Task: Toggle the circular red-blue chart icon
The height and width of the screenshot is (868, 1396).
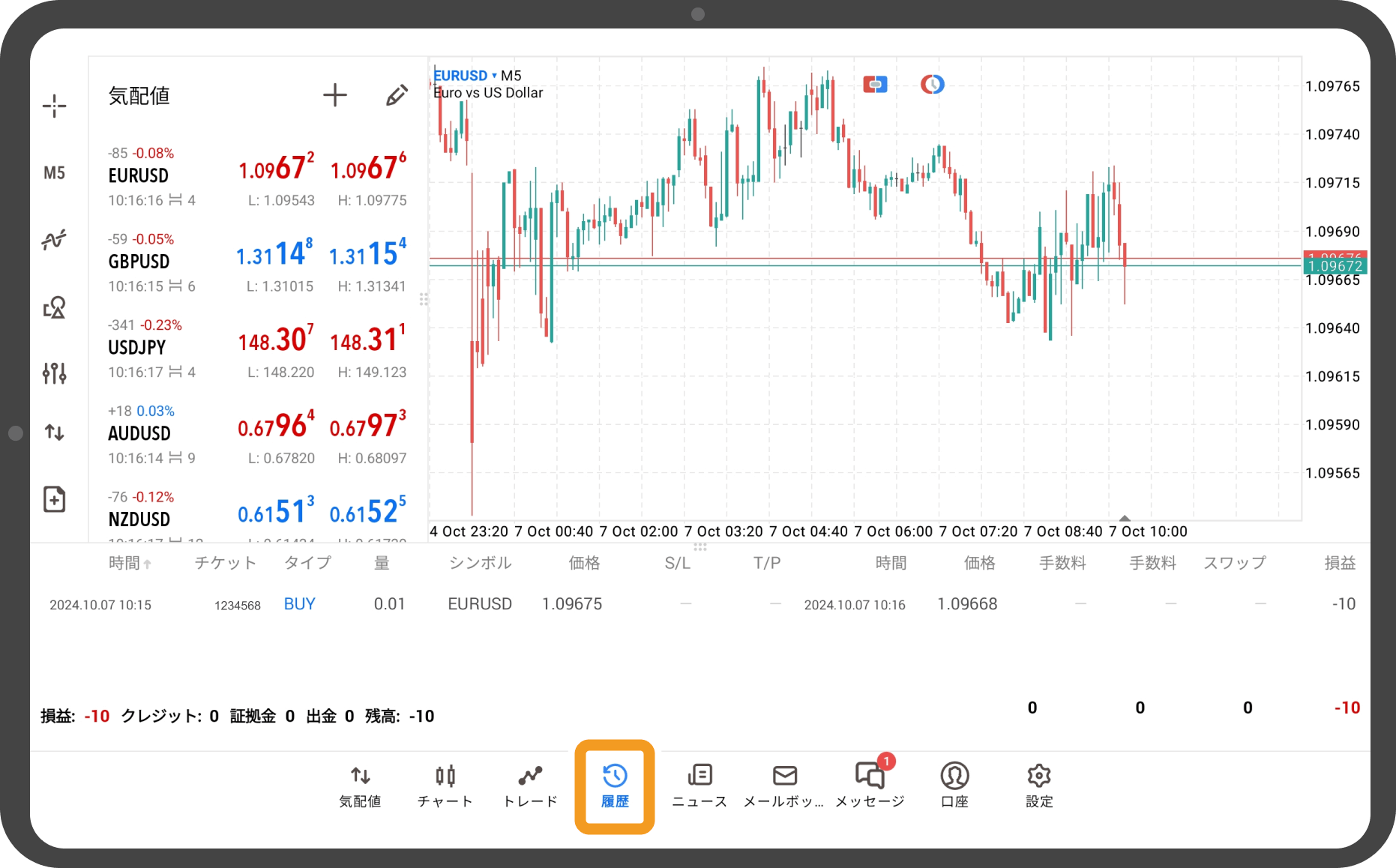Action: pyautogui.click(x=932, y=85)
